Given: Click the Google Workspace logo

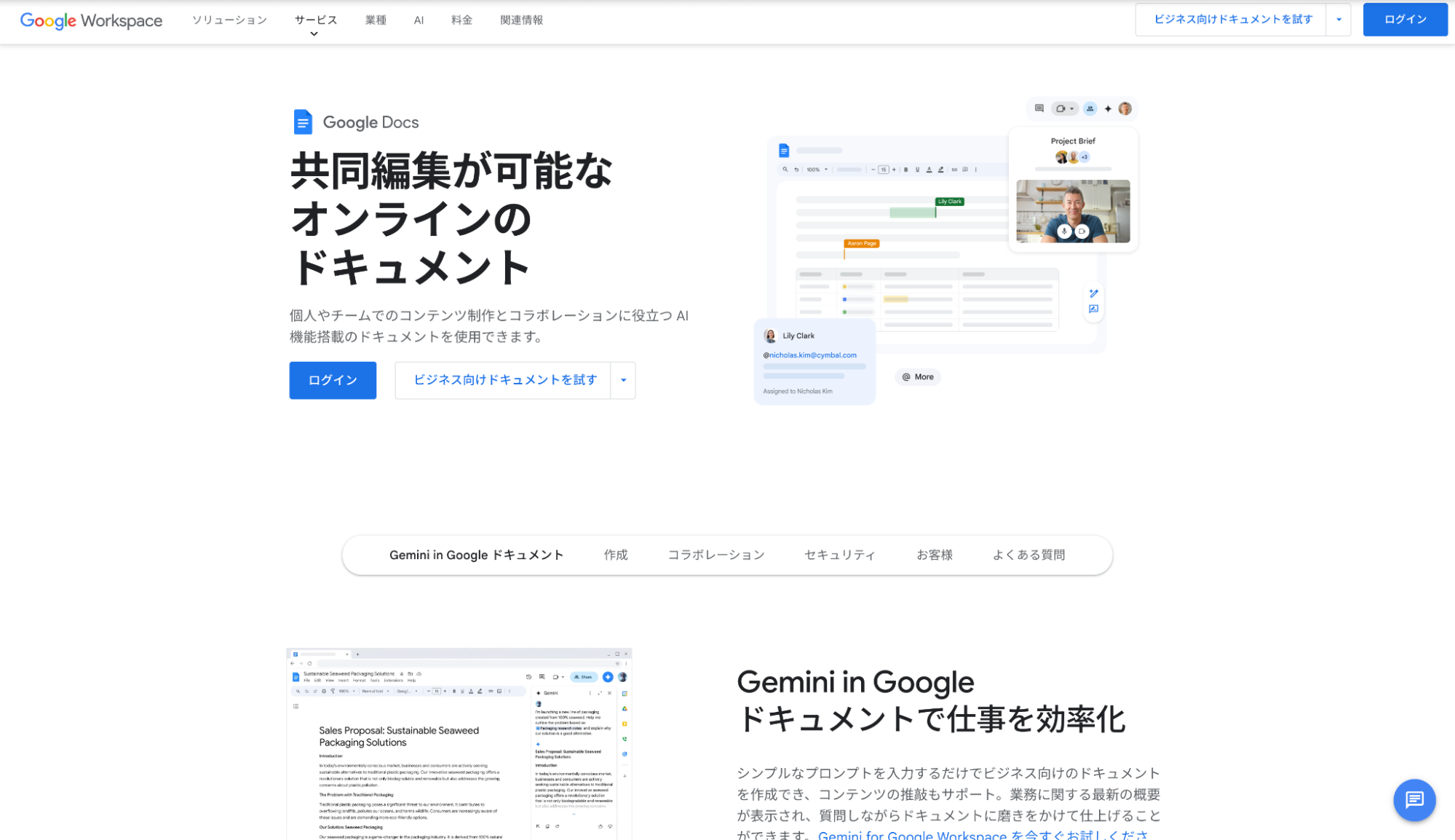Looking at the screenshot, I should [x=91, y=20].
